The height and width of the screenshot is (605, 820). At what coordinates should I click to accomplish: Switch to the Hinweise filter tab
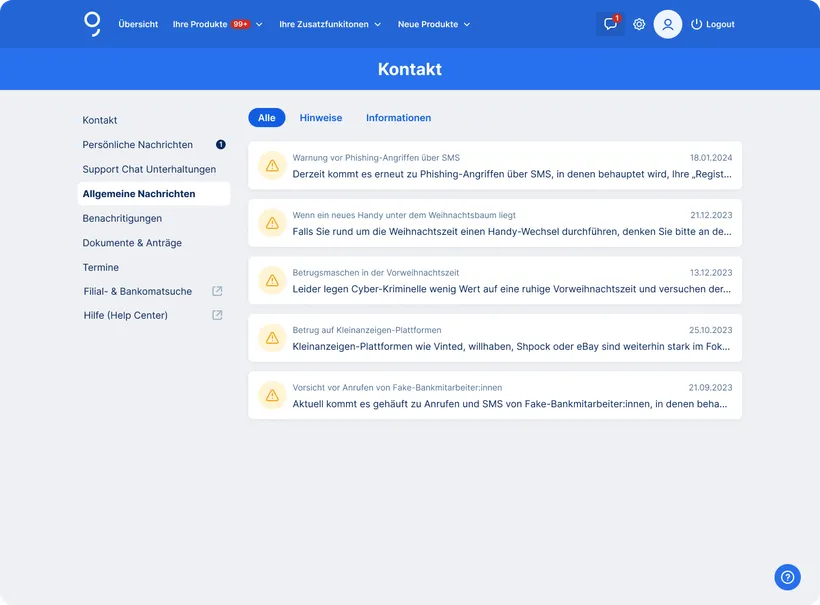point(321,118)
